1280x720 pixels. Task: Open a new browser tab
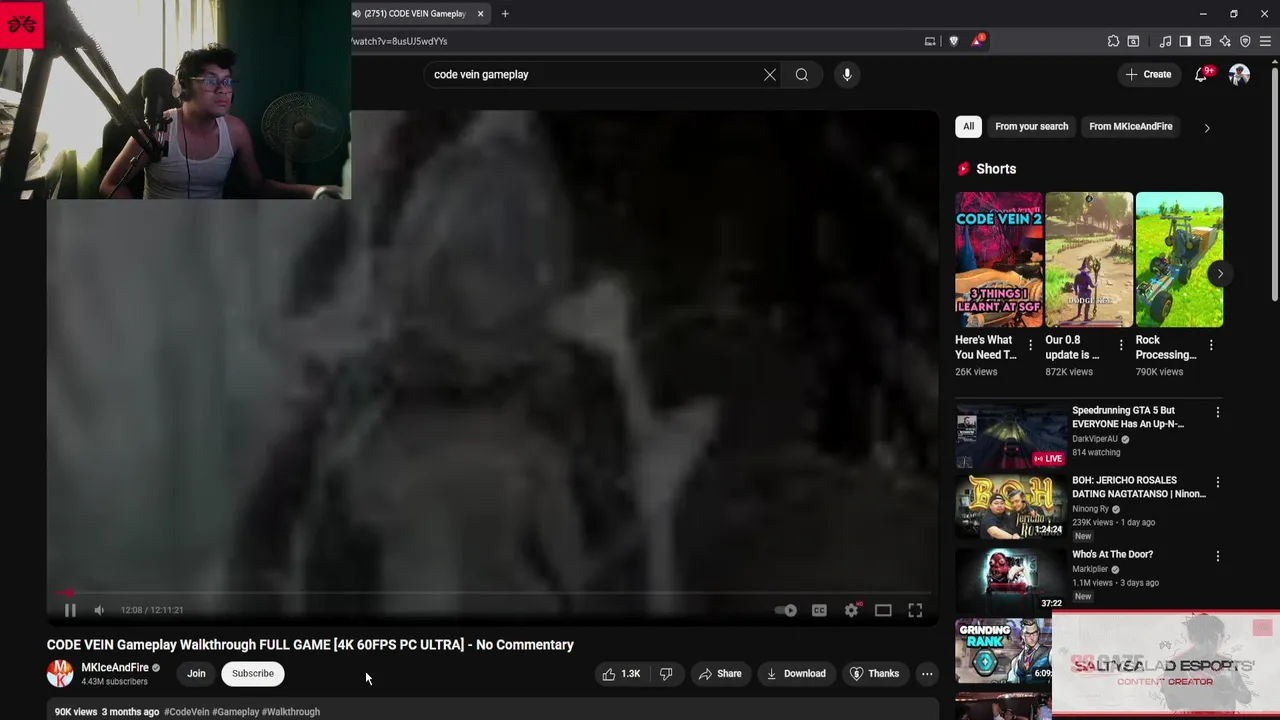click(x=505, y=14)
